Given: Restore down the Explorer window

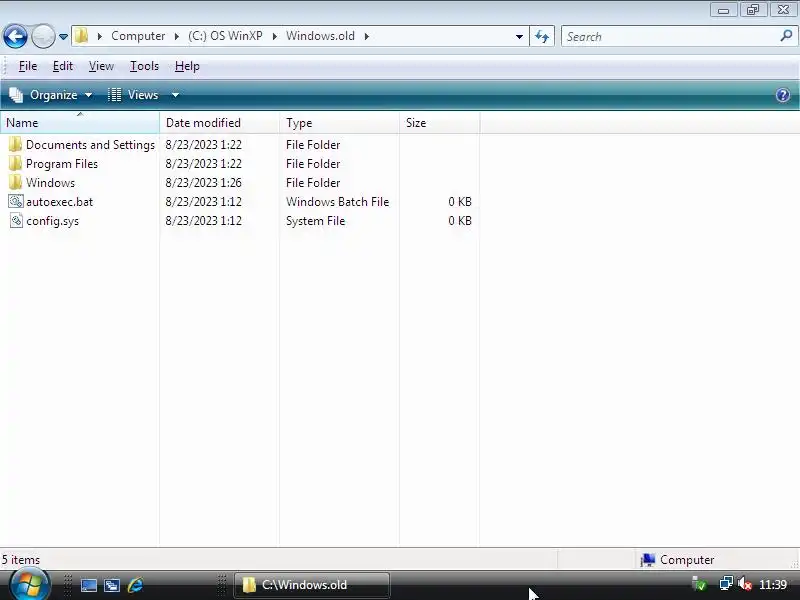Looking at the screenshot, I should (x=753, y=10).
